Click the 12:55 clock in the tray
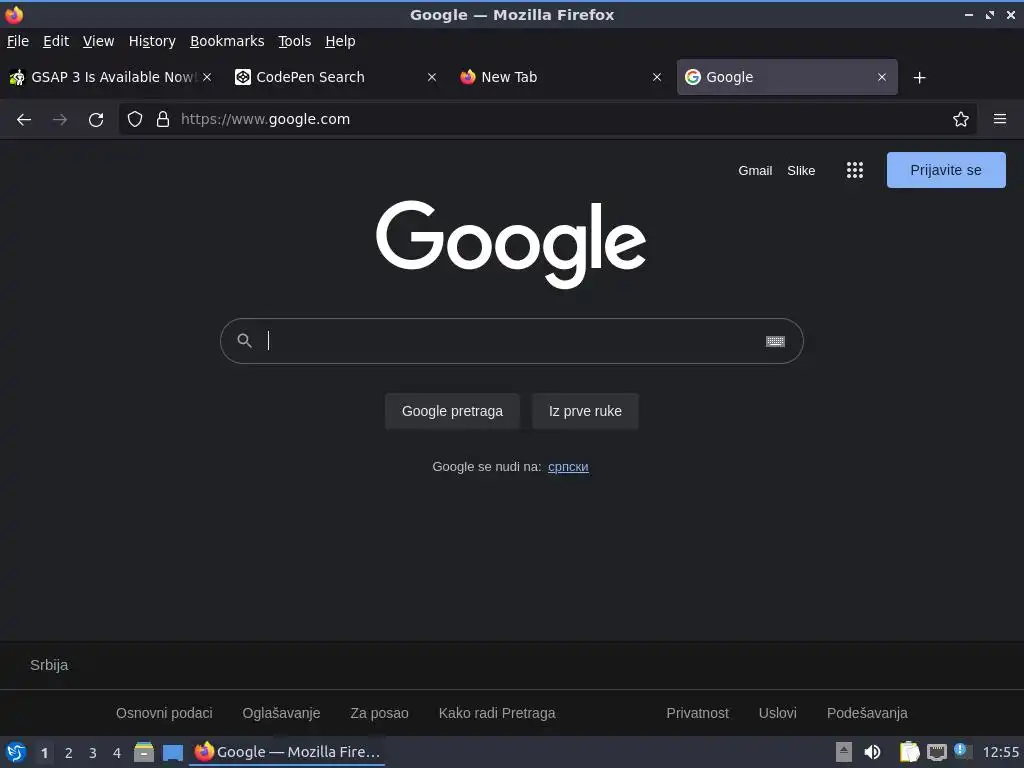Image resolution: width=1024 pixels, height=768 pixels. click(1000, 752)
